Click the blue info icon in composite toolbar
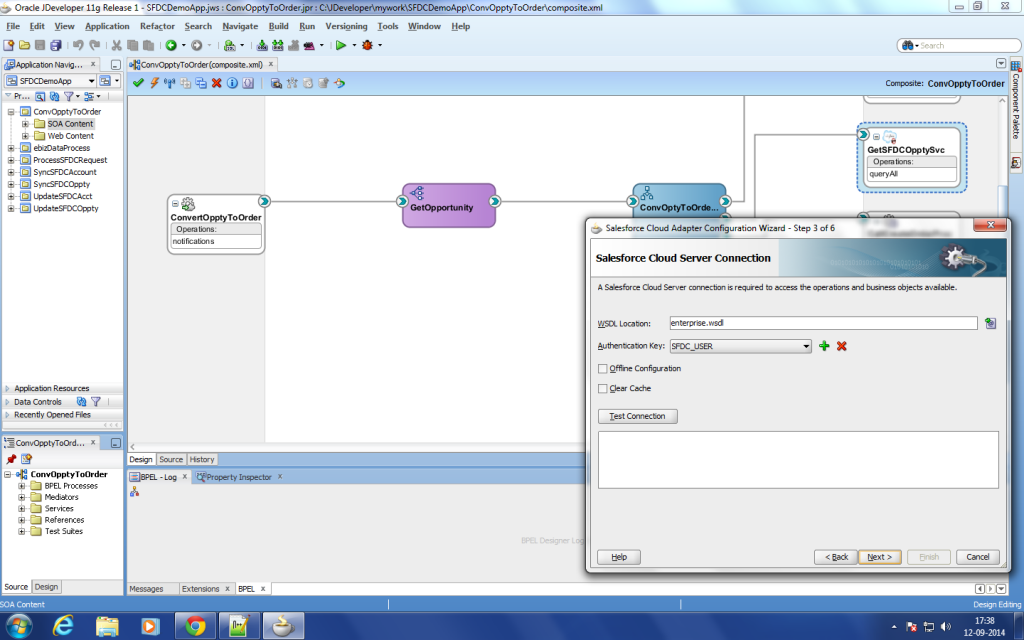Image resolution: width=1024 pixels, height=640 pixels. (x=232, y=83)
